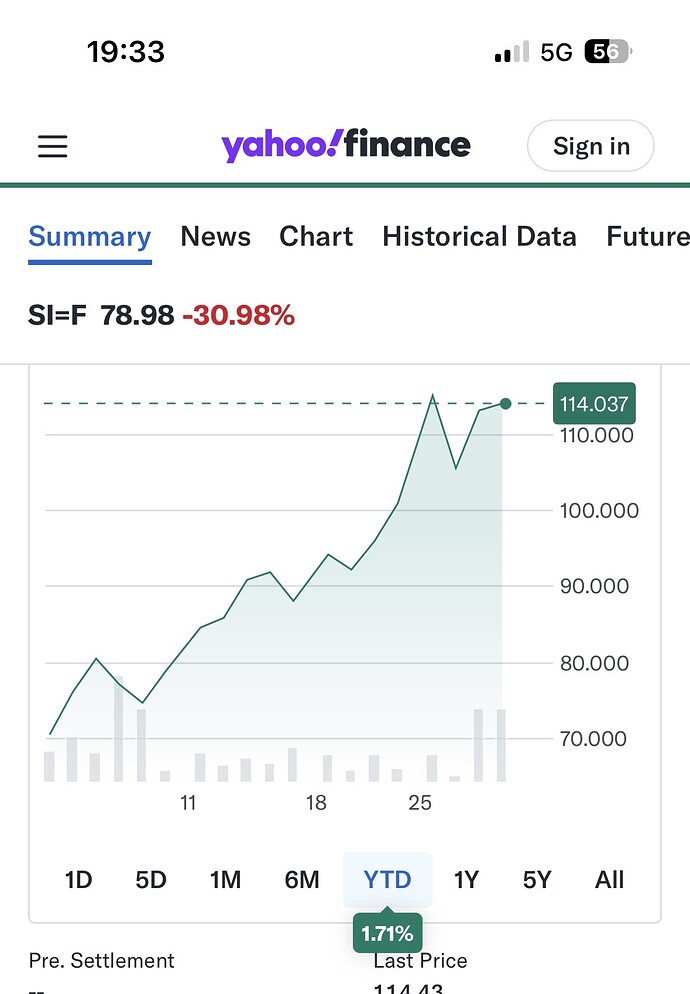Screen dimensions: 690x994
Task: Go to Historical Data tab
Action: pos(479,237)
